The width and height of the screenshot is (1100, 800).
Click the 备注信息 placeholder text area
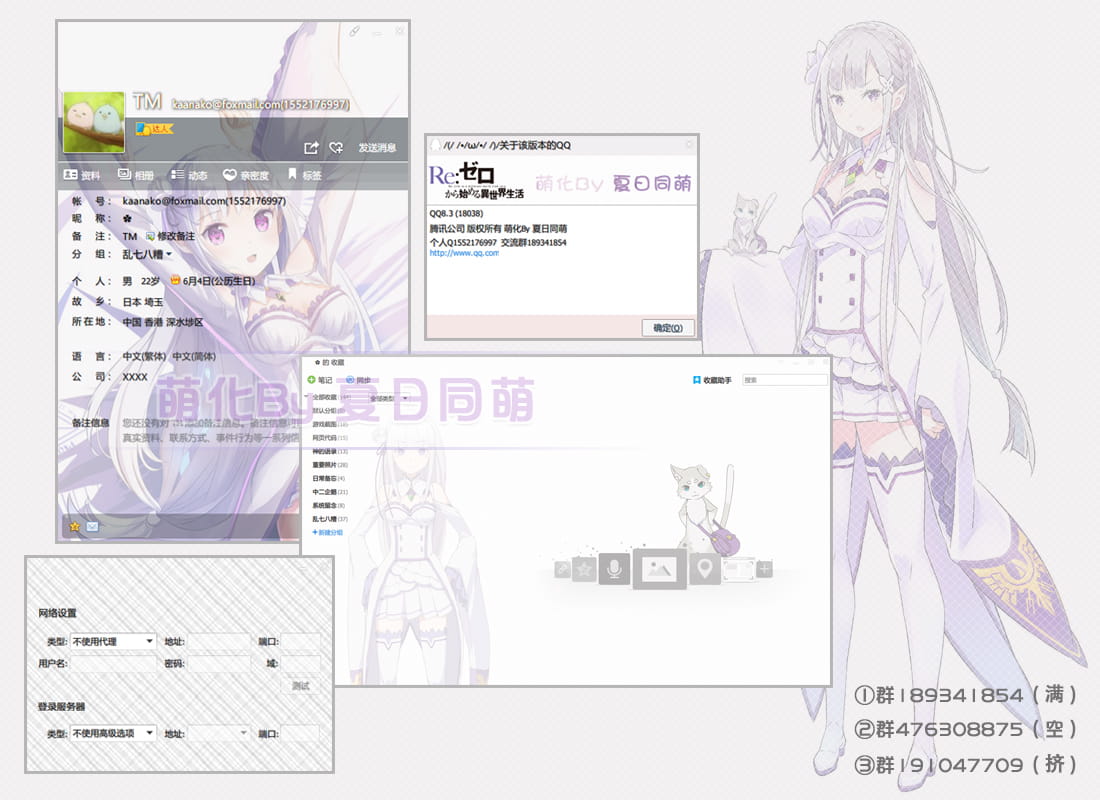pos(210,430)
